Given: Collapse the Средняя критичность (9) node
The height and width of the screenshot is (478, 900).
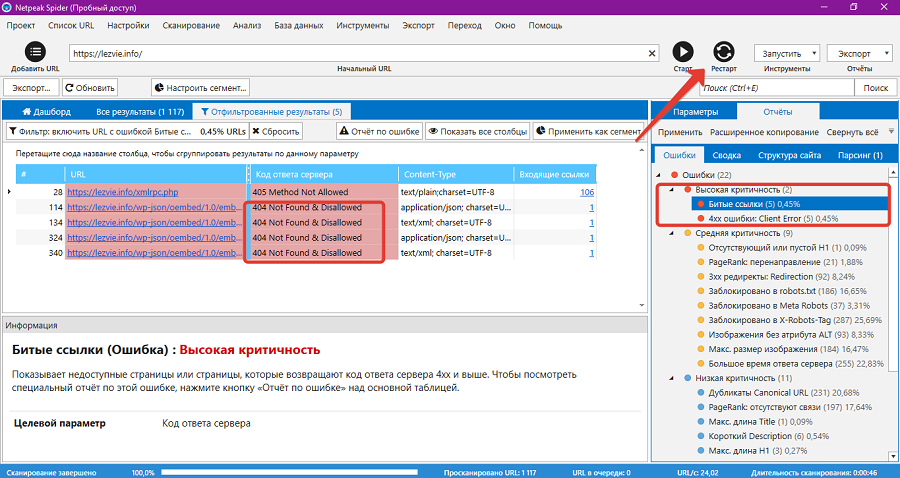Looking at the screenshot, I should coord(672,233).
